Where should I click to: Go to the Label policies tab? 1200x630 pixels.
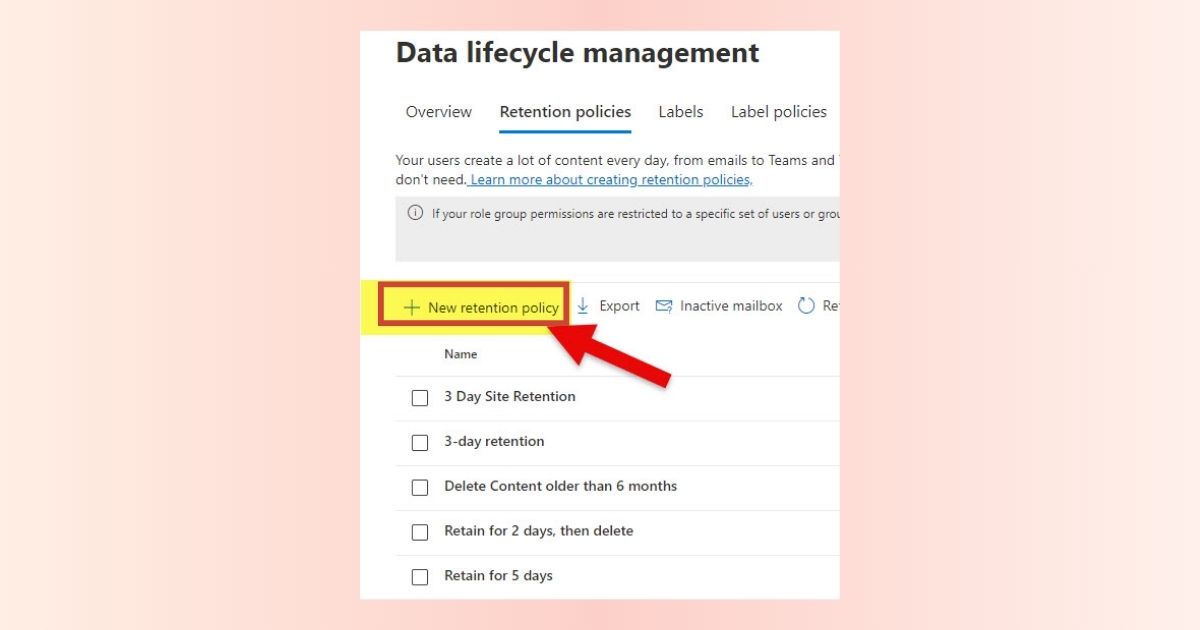click(778, 112)
